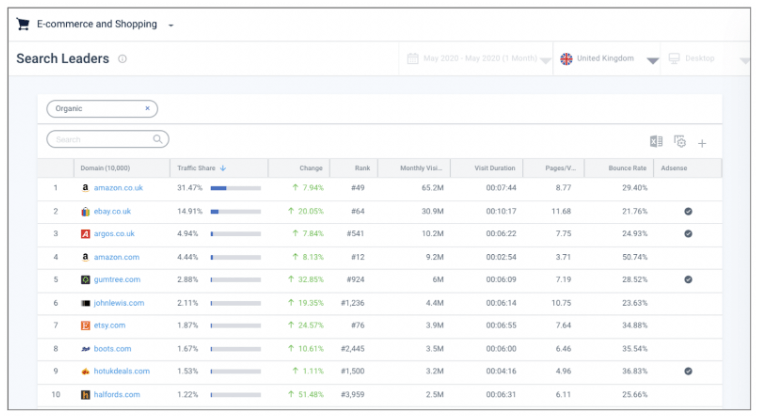Click the traffic share bar for amazon.co.uk
Image resolution: width=760 pixels, height=416 pixels.
pyautogui.click(x=235, y=188)
